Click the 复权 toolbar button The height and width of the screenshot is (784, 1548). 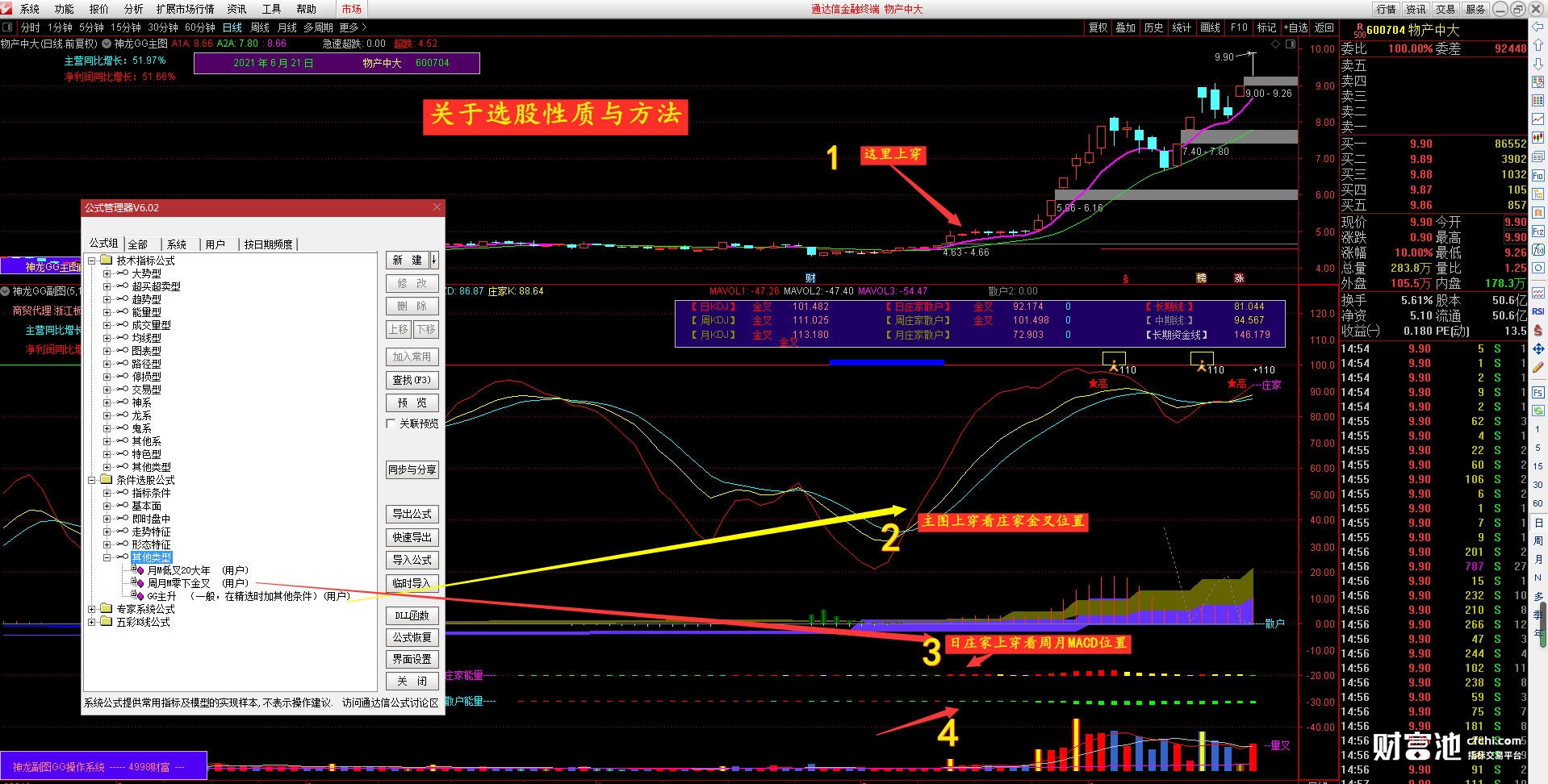(x=1098, y=27)
